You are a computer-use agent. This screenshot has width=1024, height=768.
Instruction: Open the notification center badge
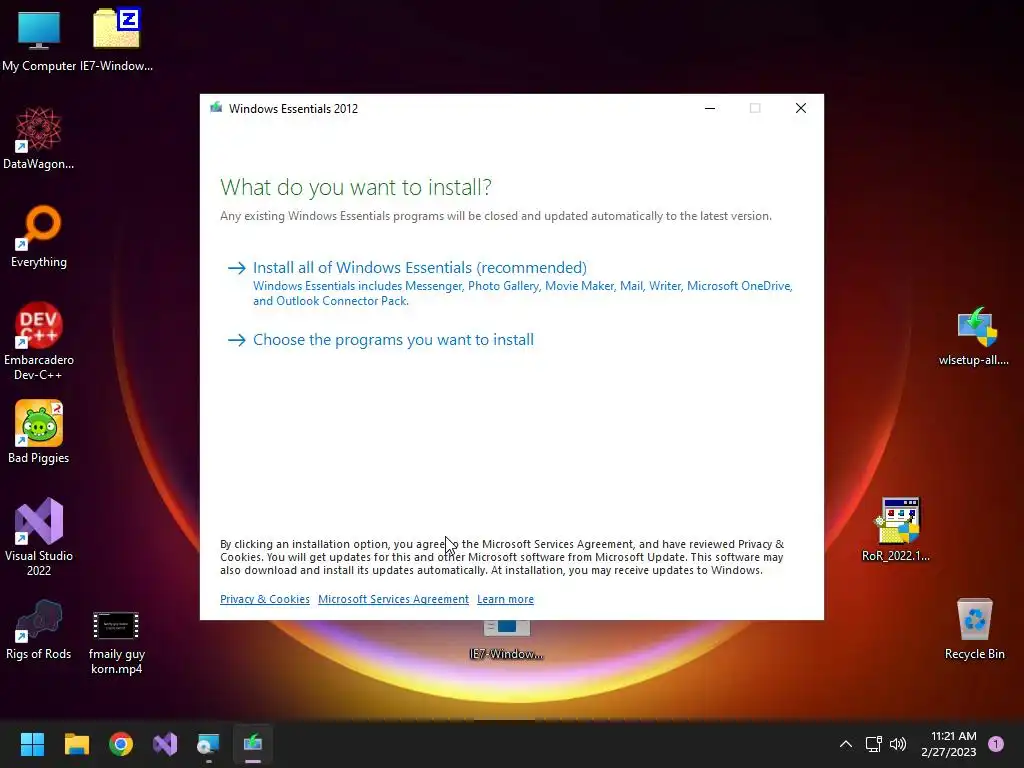coord(996,744)
